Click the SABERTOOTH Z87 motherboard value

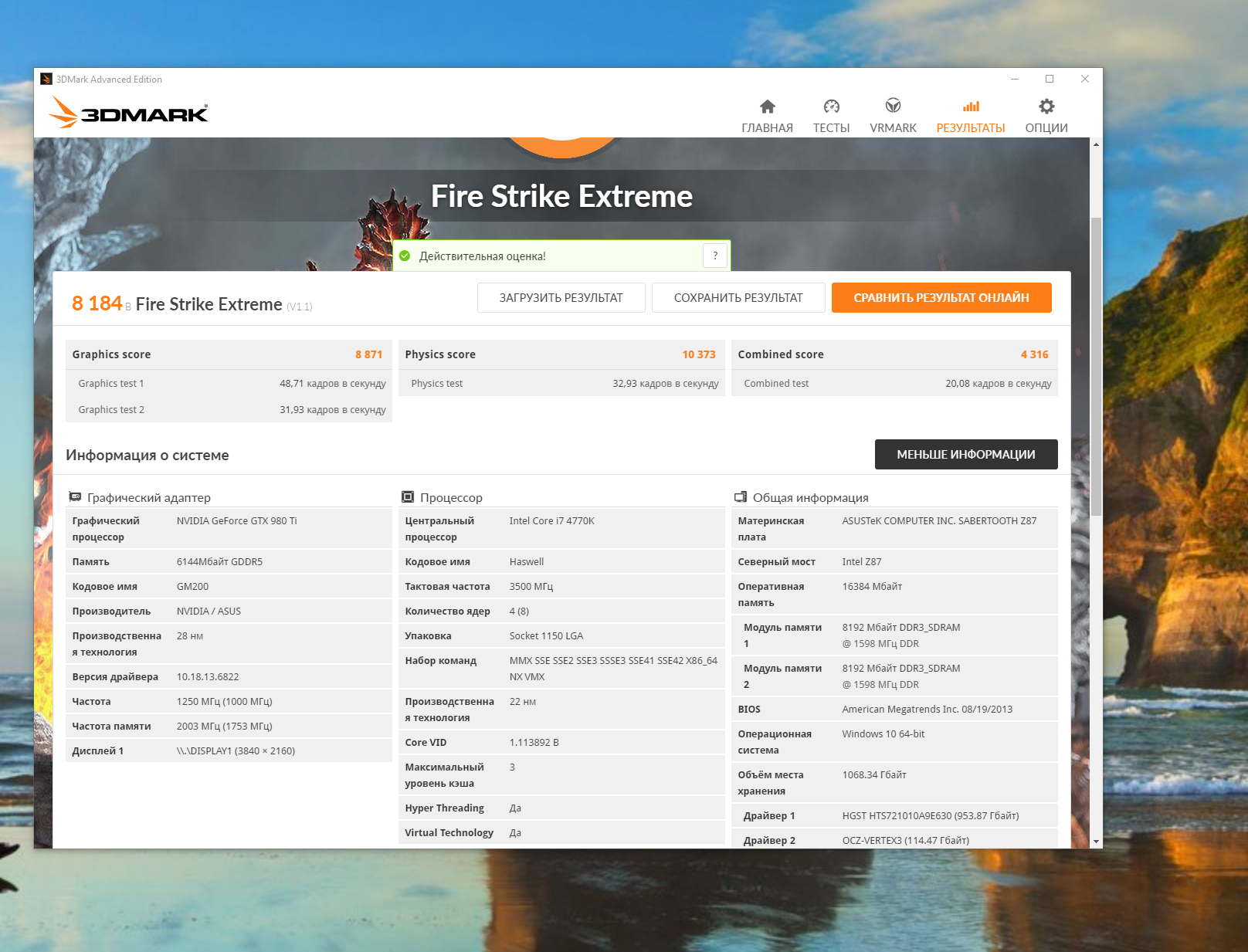(x=940, y=521)
